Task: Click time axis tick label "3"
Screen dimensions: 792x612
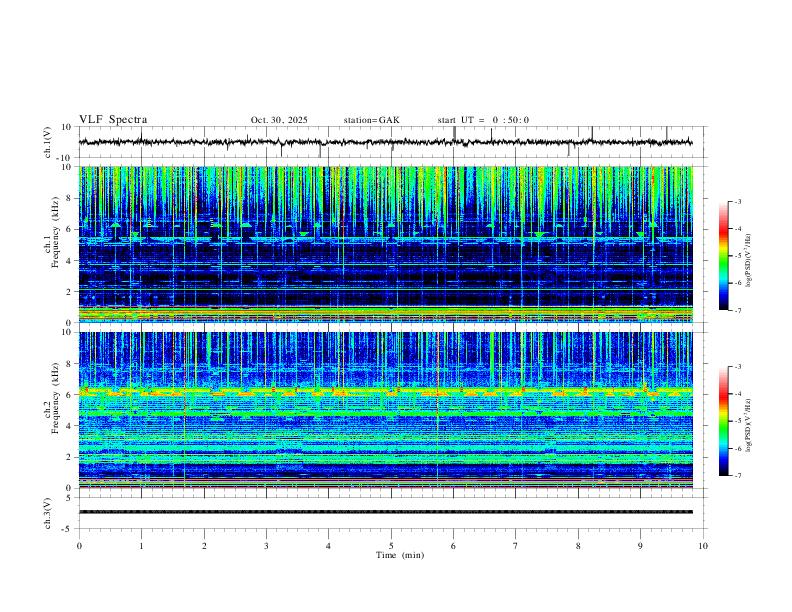Action: coord(266,546)
